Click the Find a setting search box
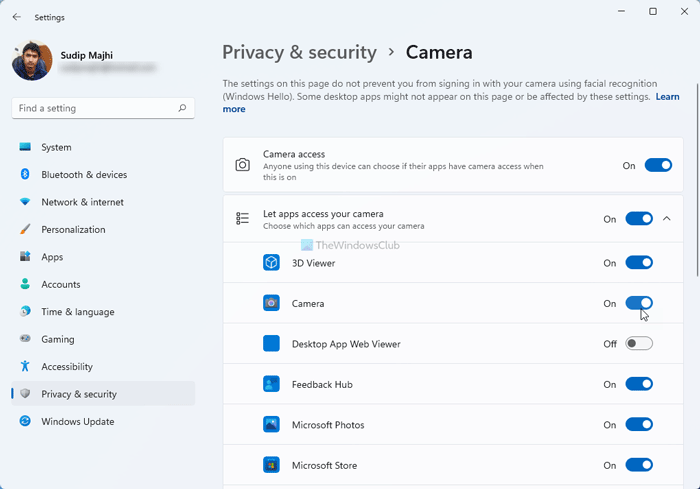The image size is (700, 489). [95, 108]
